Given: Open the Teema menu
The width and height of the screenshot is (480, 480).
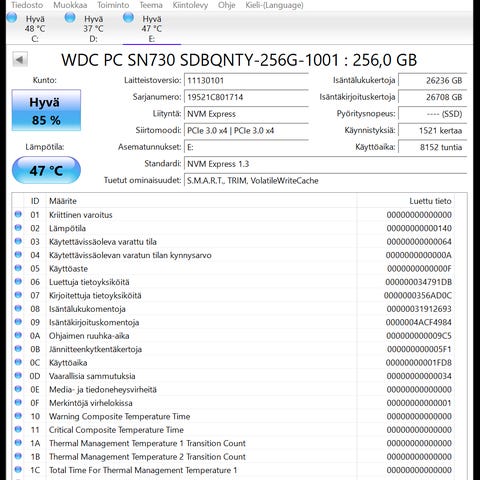Looking at the screenshot, I should pyautogui.click(x=151, y=5).
